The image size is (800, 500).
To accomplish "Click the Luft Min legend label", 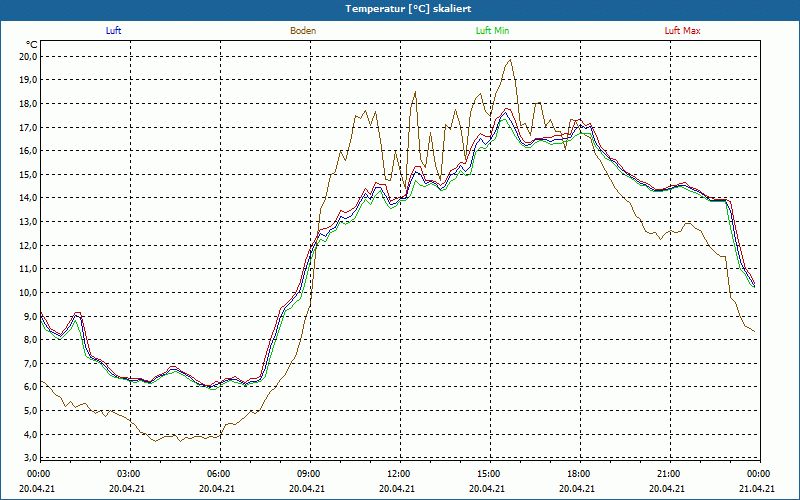I will (492, 31).
